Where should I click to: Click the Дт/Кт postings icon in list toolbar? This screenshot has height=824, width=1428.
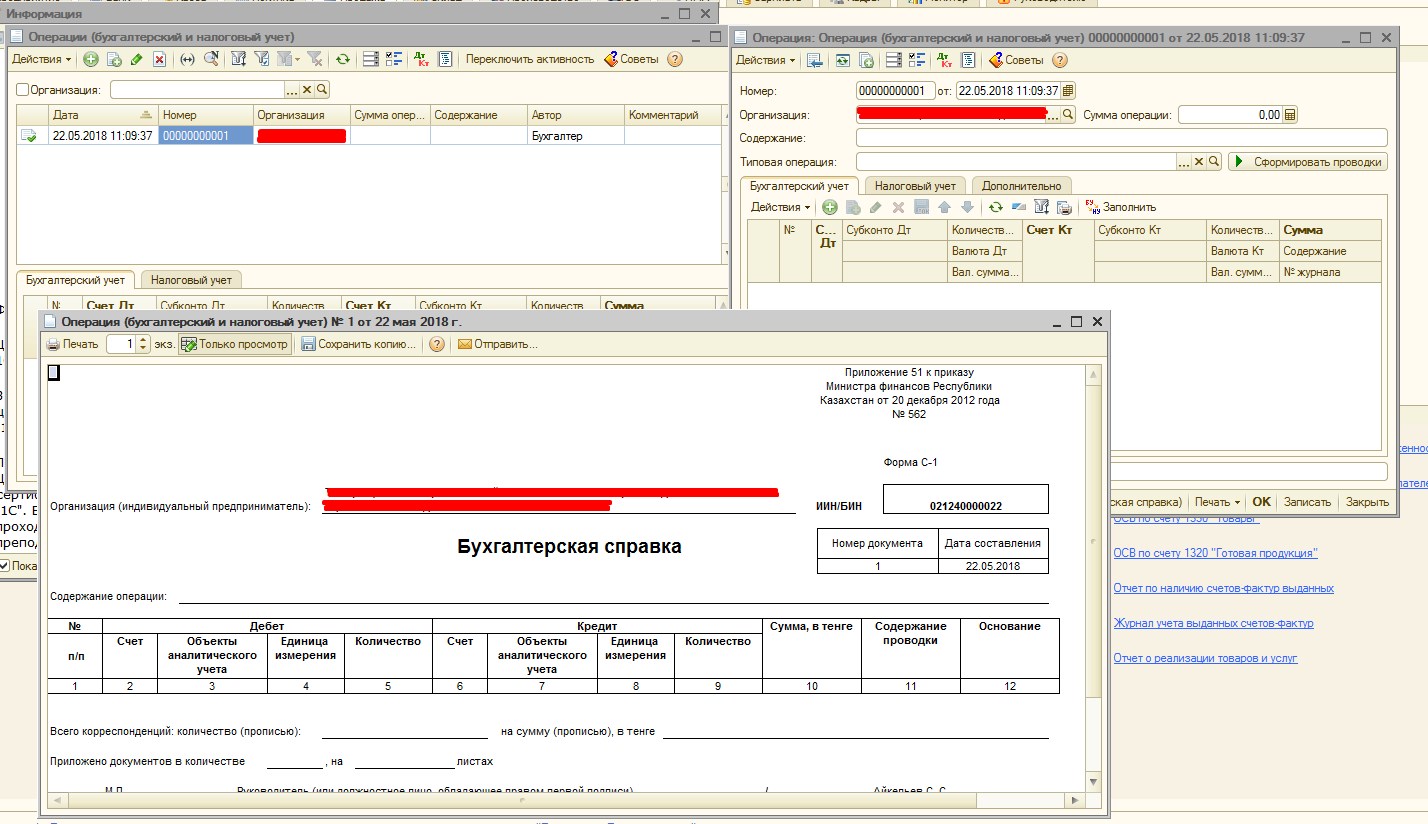point(420,59)
